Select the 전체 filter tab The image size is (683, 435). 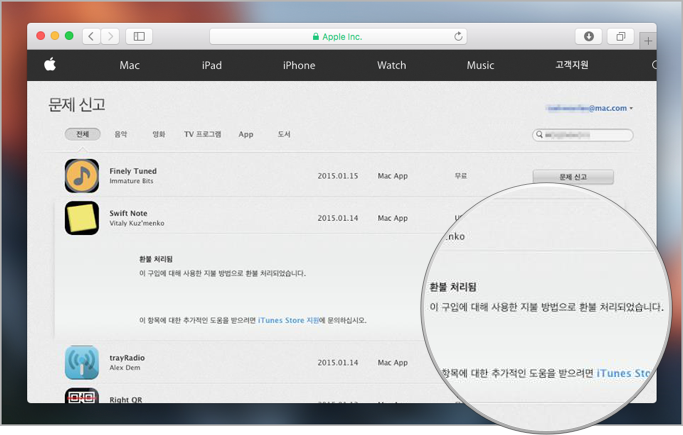83,134
